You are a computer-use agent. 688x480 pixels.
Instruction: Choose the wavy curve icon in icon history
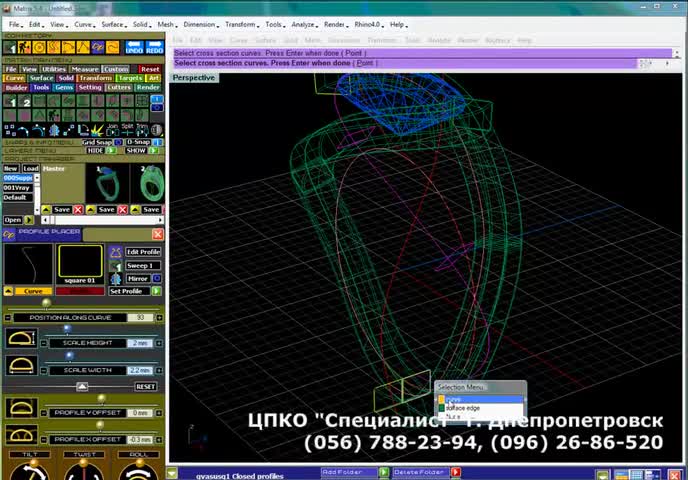(x=113, y=47)
